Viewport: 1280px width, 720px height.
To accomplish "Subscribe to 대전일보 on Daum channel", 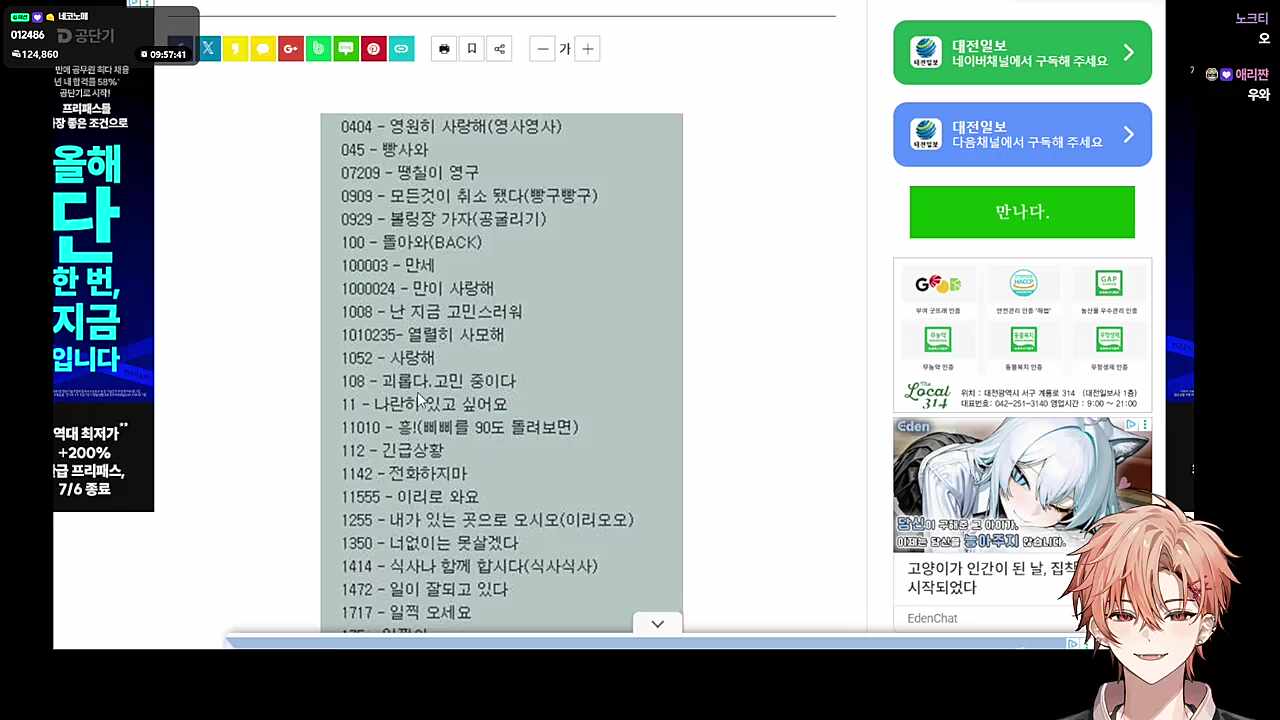I will [x=1022, y=134].
